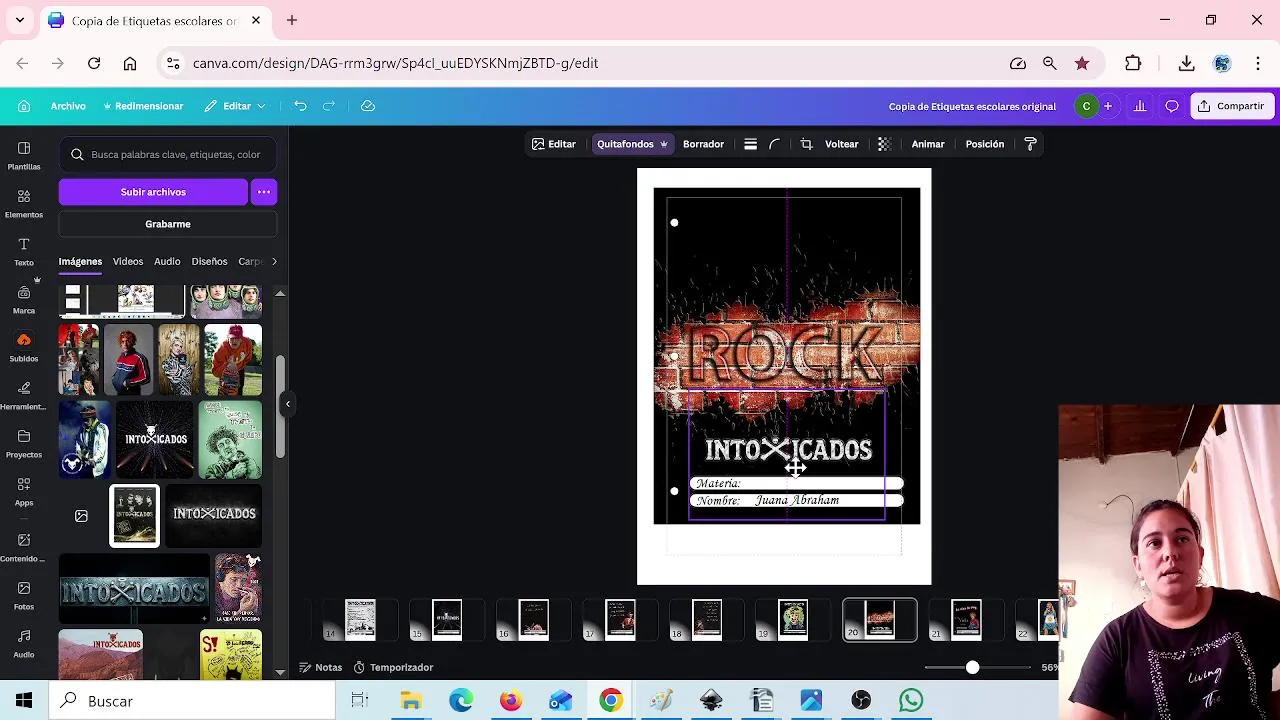
Task: Click the Windows Start button
Action: pyautogui.click(x=24, y=701)
